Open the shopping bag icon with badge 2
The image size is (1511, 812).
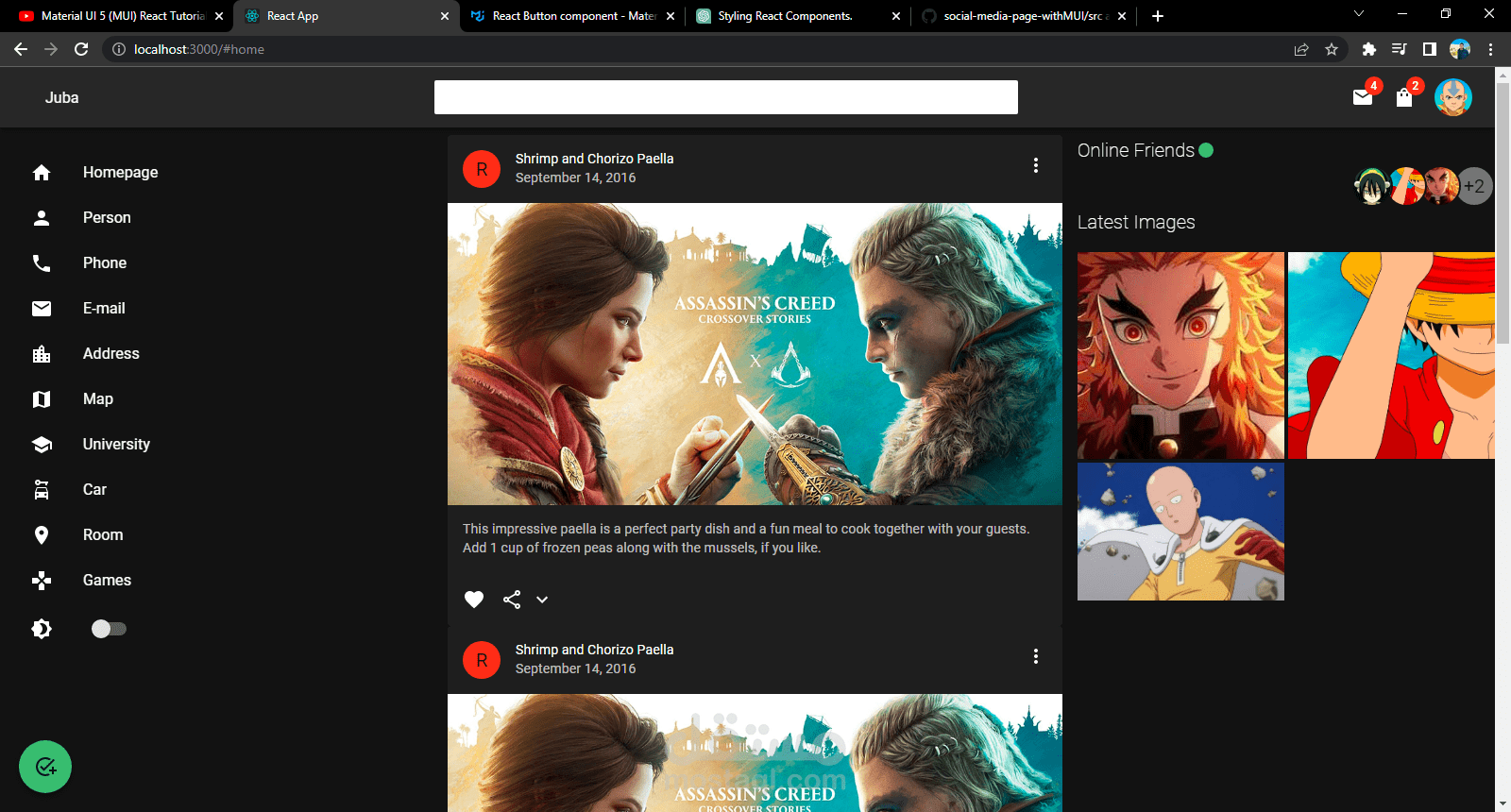1404,97
